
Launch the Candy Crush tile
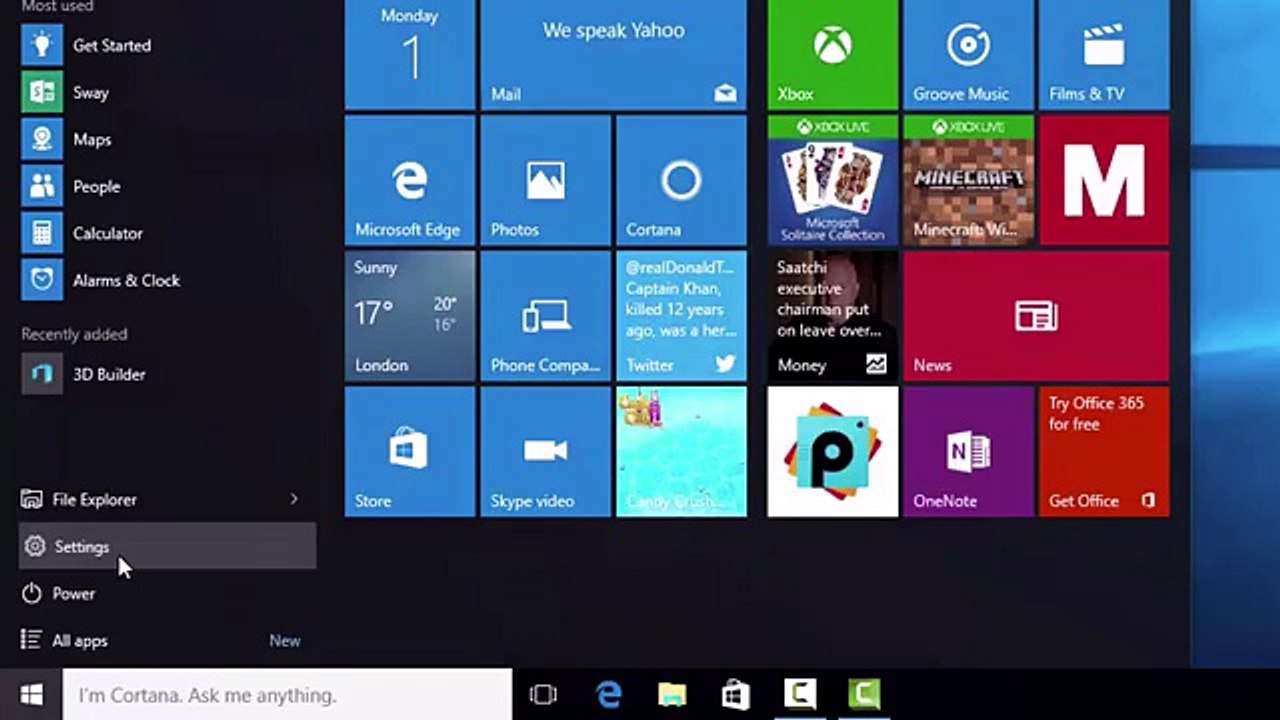(x=681, y=452)
